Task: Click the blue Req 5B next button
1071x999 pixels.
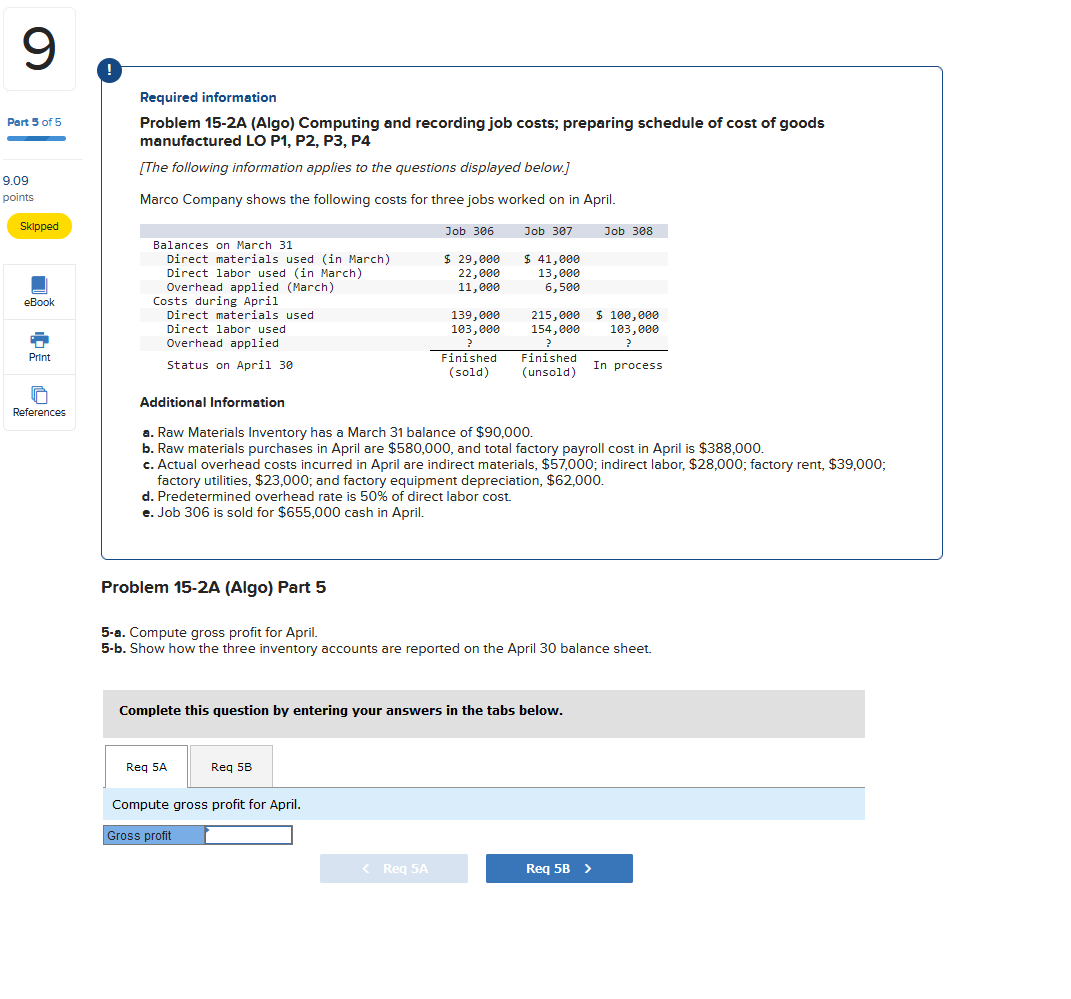Action: [559, 869]
